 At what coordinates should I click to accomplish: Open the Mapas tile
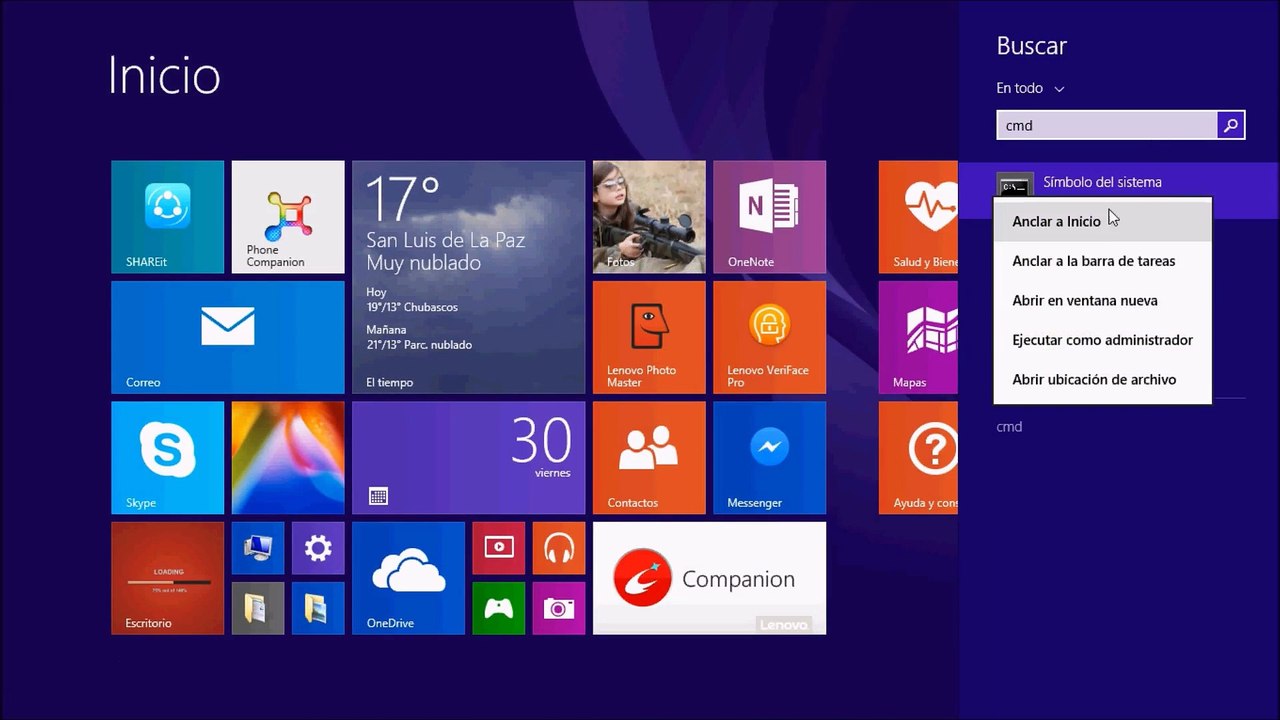coord(918,338)
